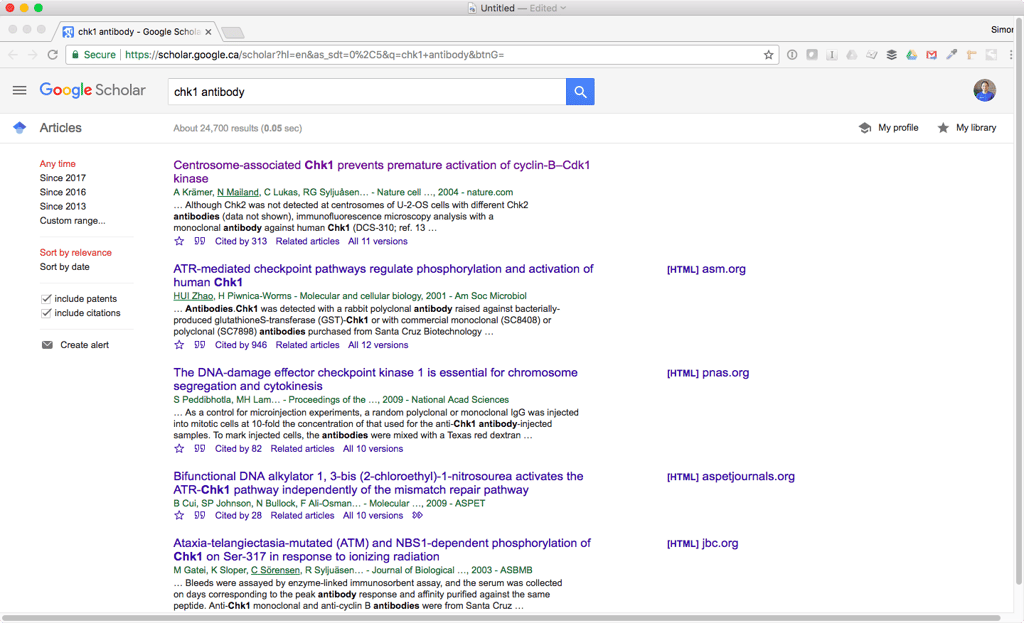The image size is (1024, 623).
Task: Open My library
Action: pyautogui.click(x=967, y=128)
